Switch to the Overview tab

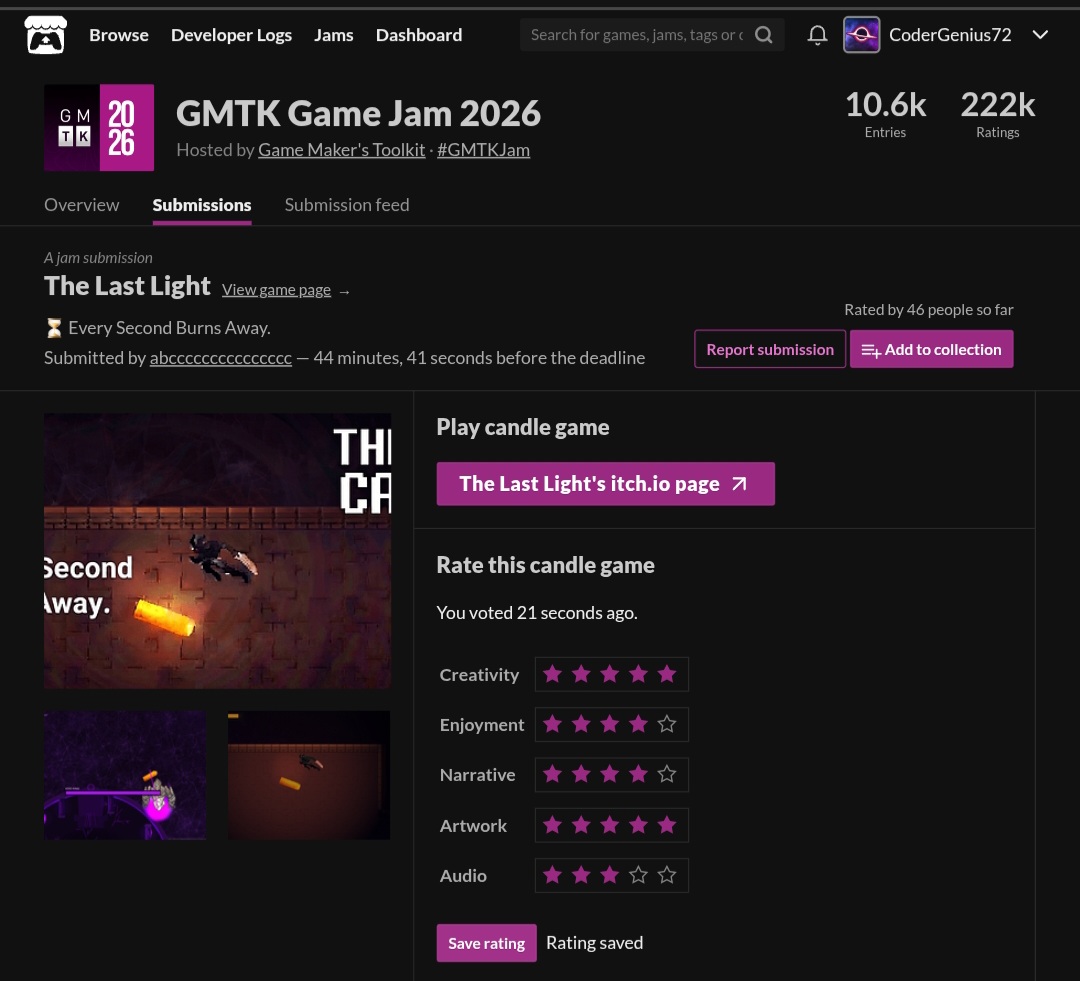coord(81,205)
